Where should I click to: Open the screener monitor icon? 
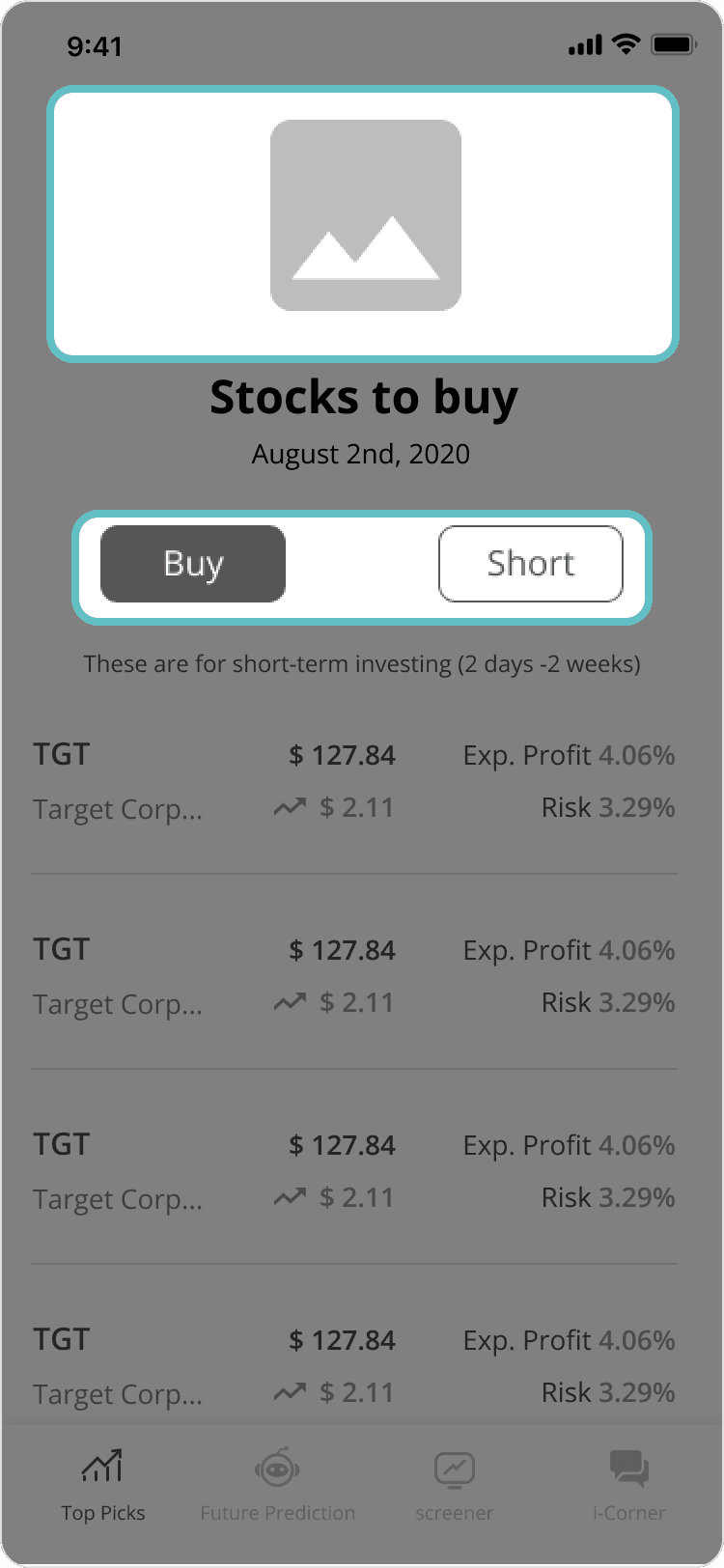(455, 1470)
